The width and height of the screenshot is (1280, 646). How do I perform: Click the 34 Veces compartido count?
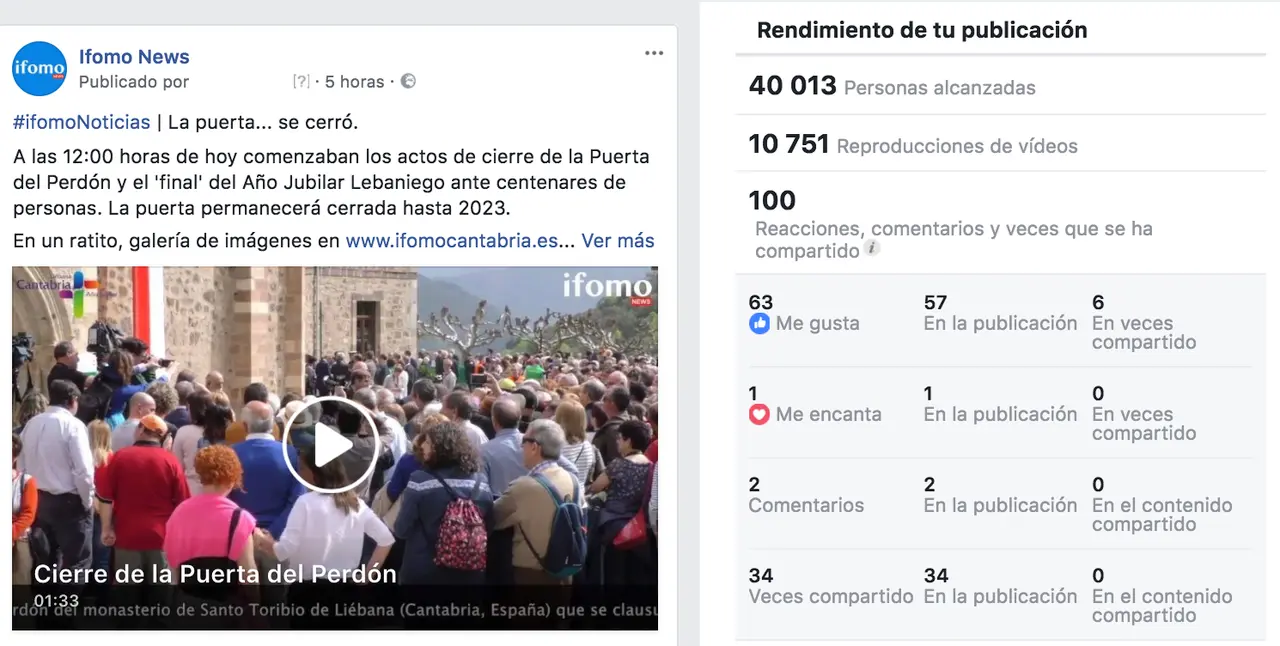click(x=831, y=586)
